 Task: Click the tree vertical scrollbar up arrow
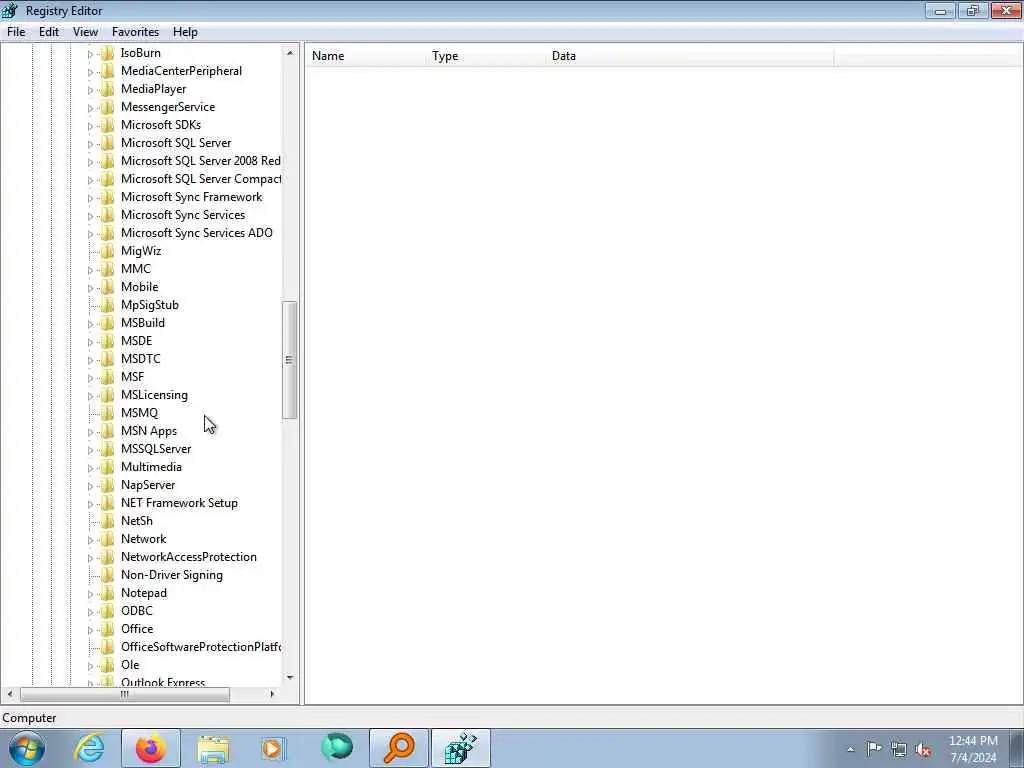290,53
